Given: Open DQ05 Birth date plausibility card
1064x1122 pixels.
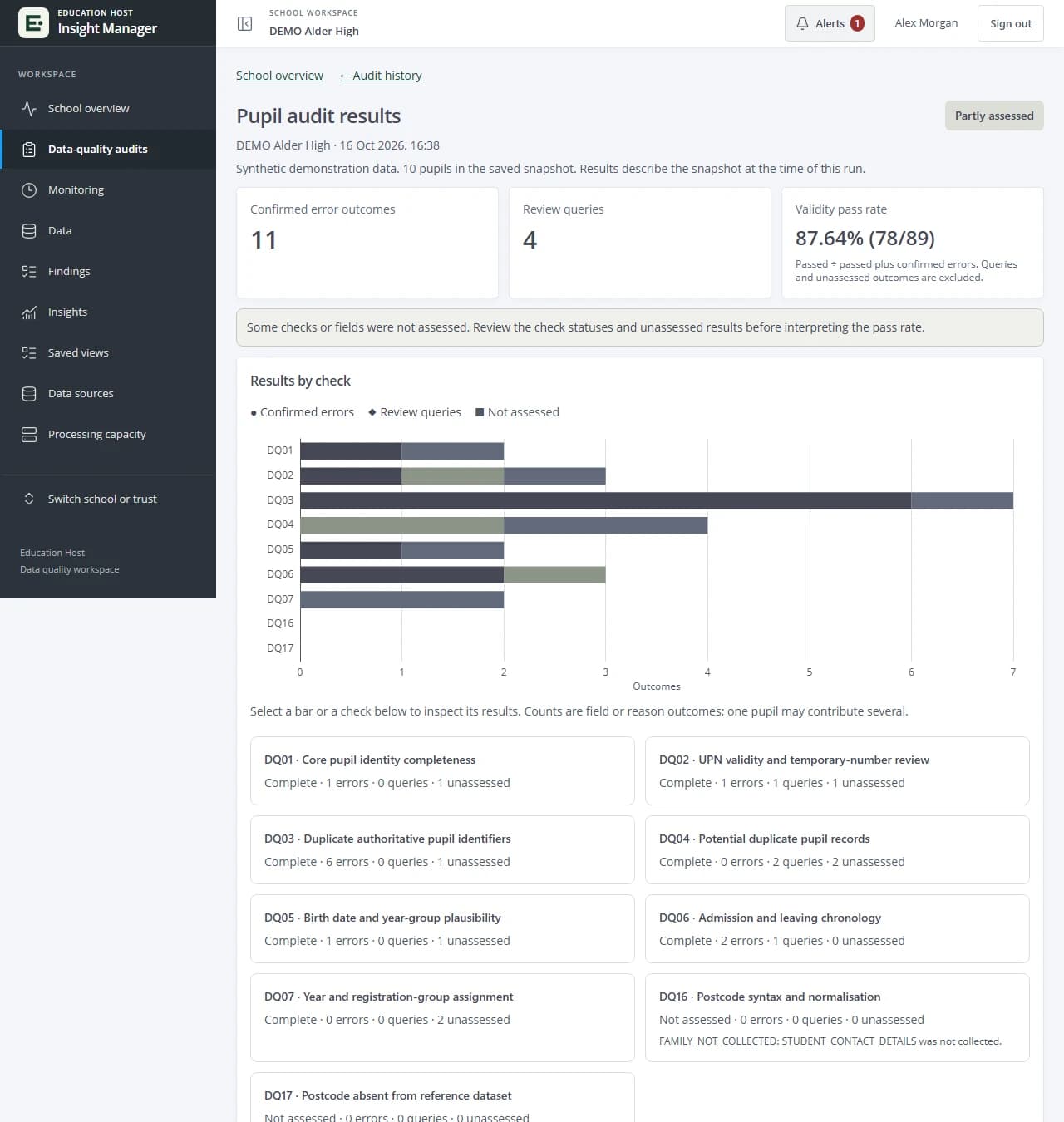Looking at the screenshot, I should (442, 928).
